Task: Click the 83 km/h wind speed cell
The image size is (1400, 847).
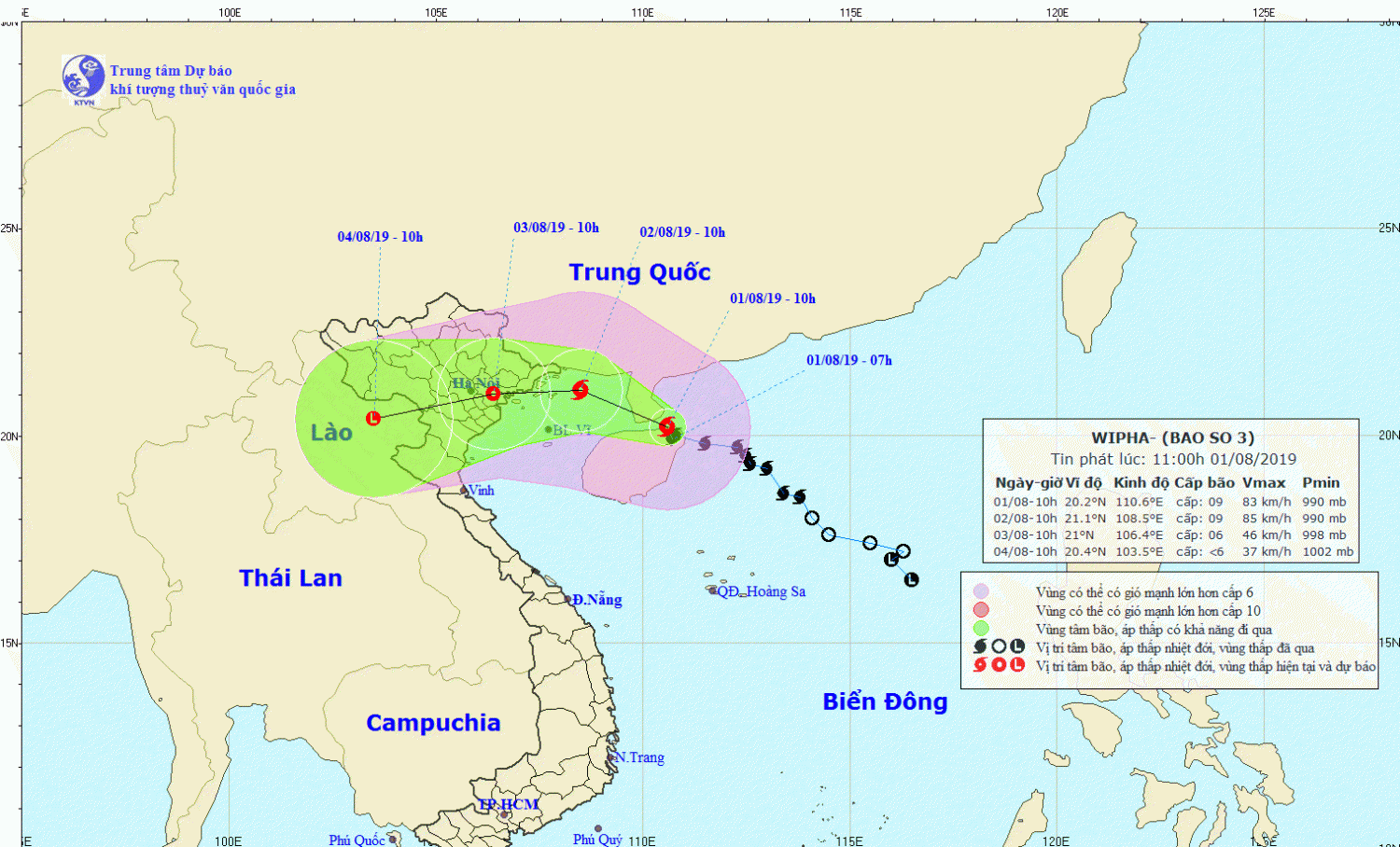Action: coord(1267,502)
